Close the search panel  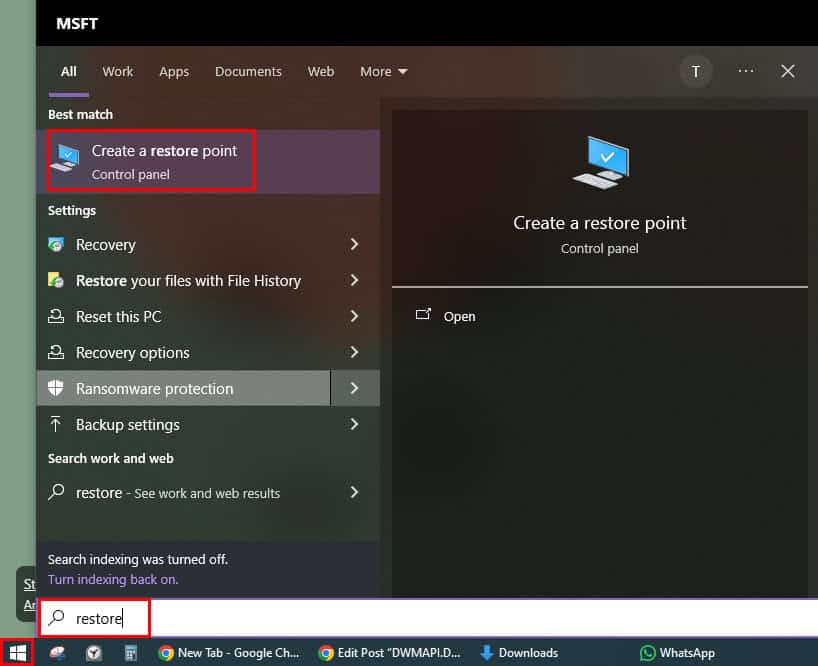pyautogui.click(x=788, y=71)
